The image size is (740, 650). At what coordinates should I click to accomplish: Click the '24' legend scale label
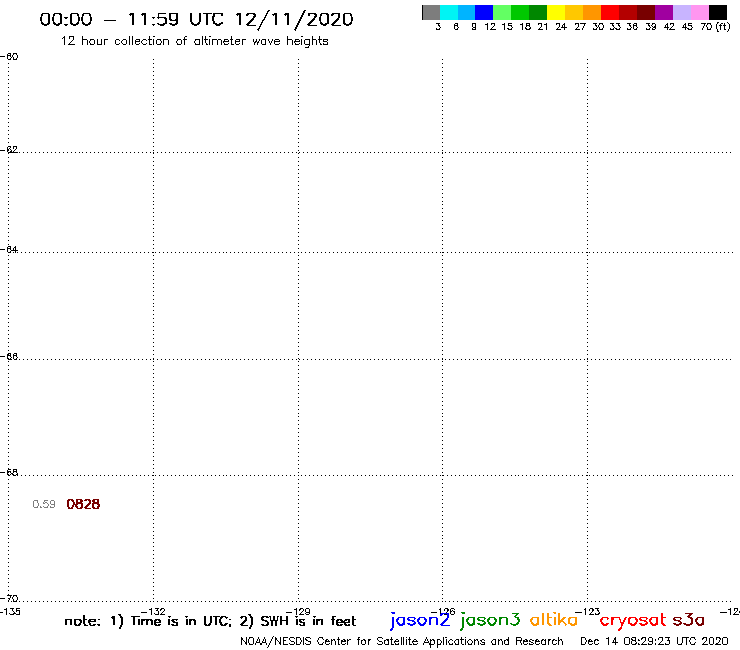coord(561,27)
